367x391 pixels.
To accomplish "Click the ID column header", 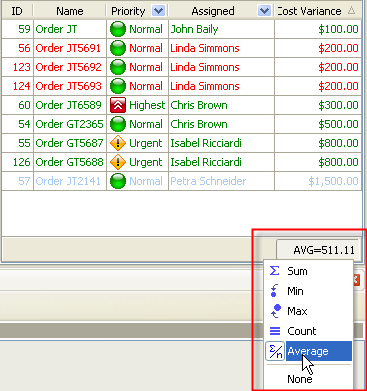I will [x=17, y=11].
